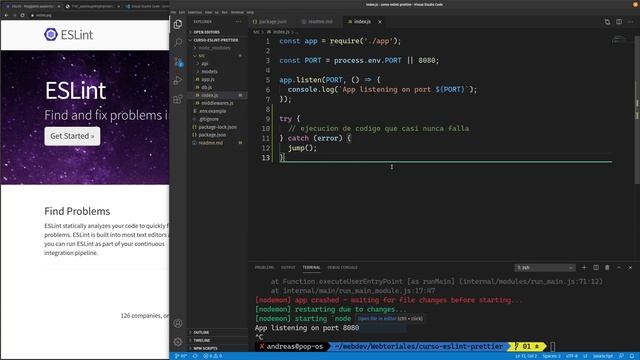Click the browser address bar showing eslint.org
The width and height of the screenshot is (640, 360).
click(x=98, y=15)
